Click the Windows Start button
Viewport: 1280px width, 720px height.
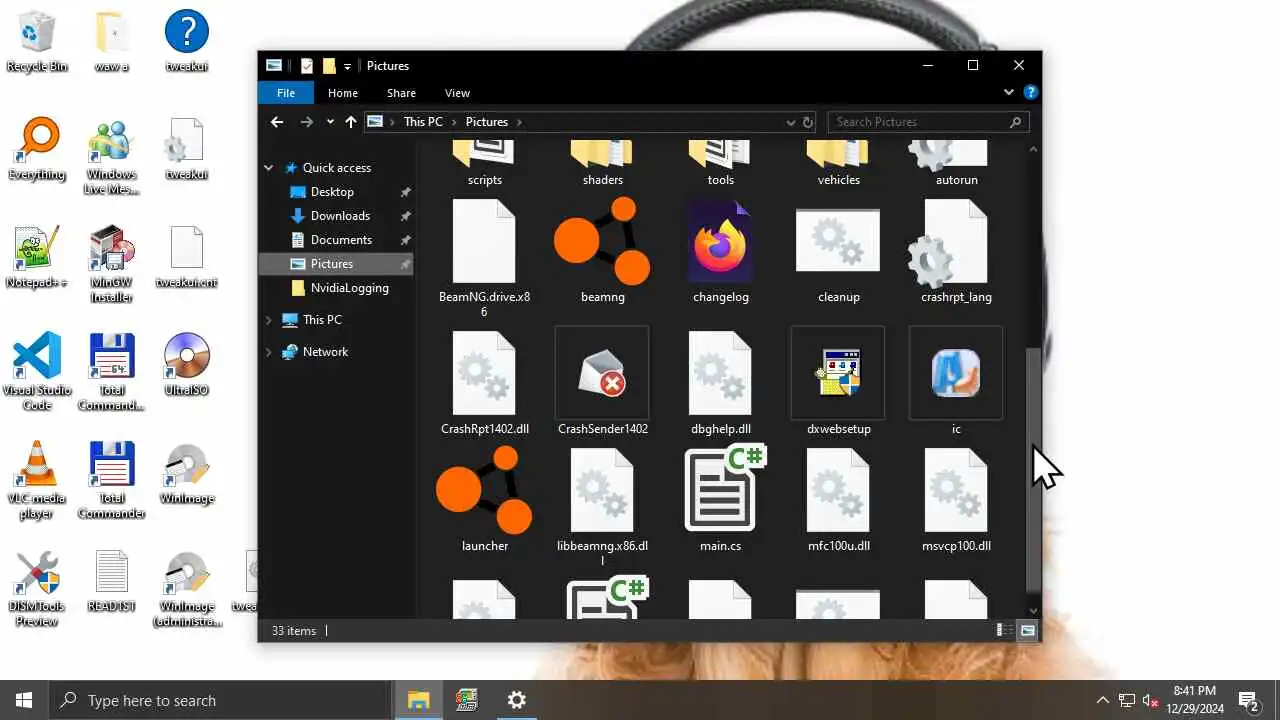tap(24, 700)
